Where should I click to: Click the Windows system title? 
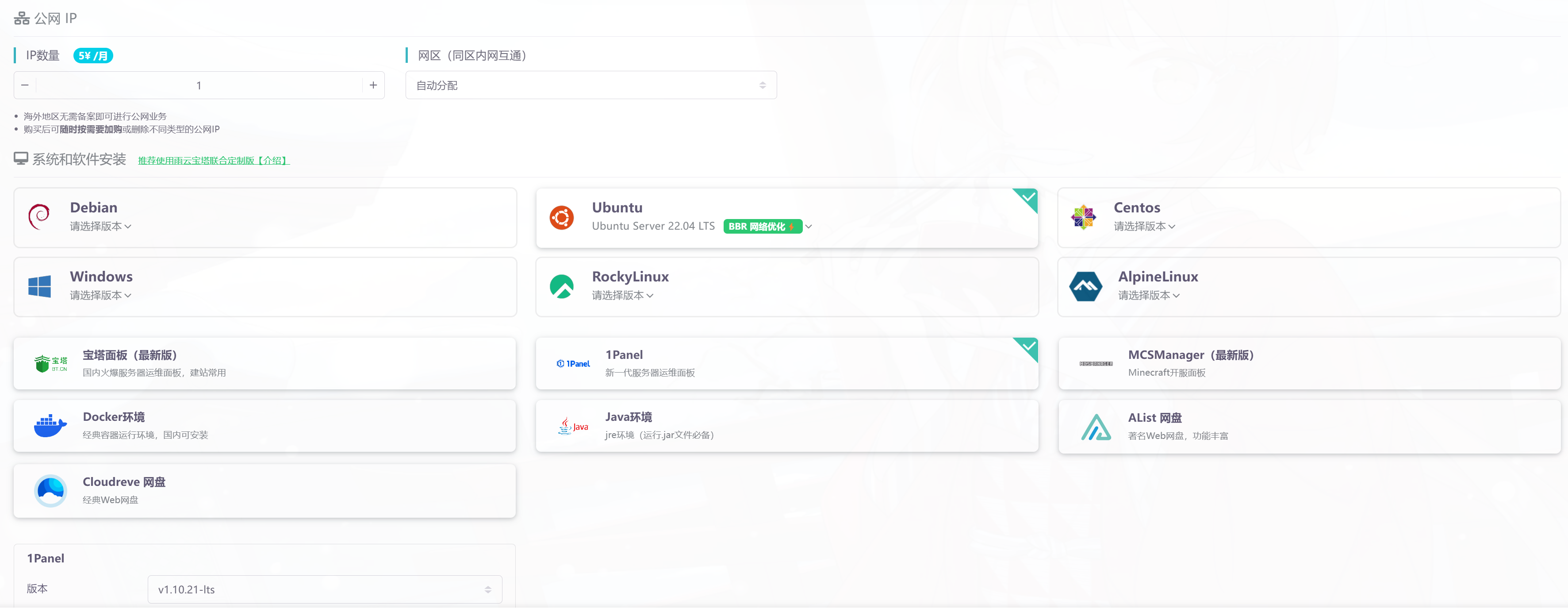tap(101, 277)
